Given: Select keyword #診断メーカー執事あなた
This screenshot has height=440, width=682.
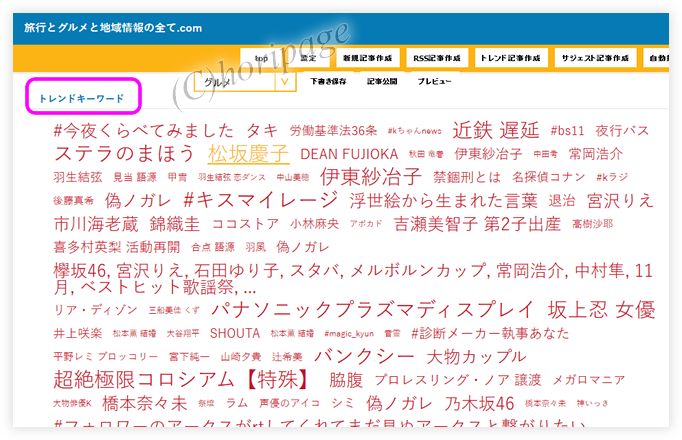Looking at the screenshot, I should click(x=490, y=333).
